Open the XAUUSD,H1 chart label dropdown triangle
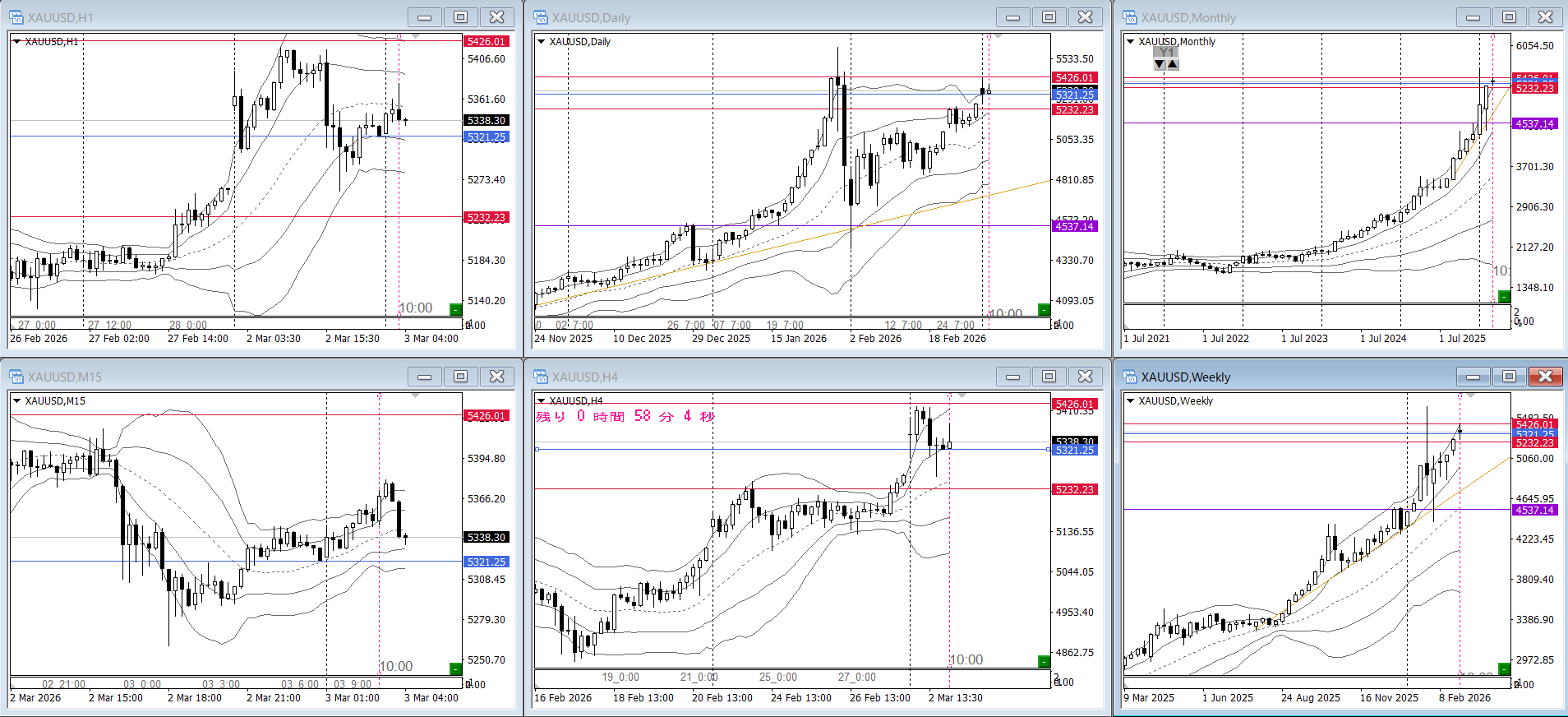 pos(16,41)
